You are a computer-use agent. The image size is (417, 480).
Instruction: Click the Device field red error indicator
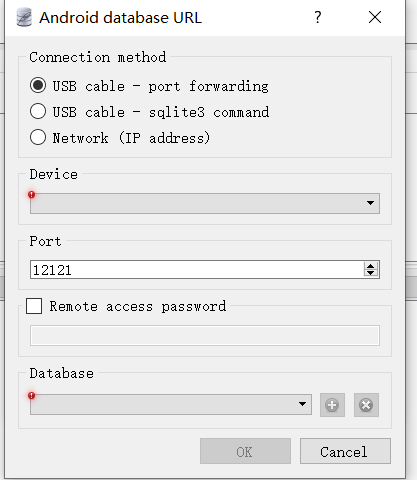pyautogui.click(x=32, y=194)
